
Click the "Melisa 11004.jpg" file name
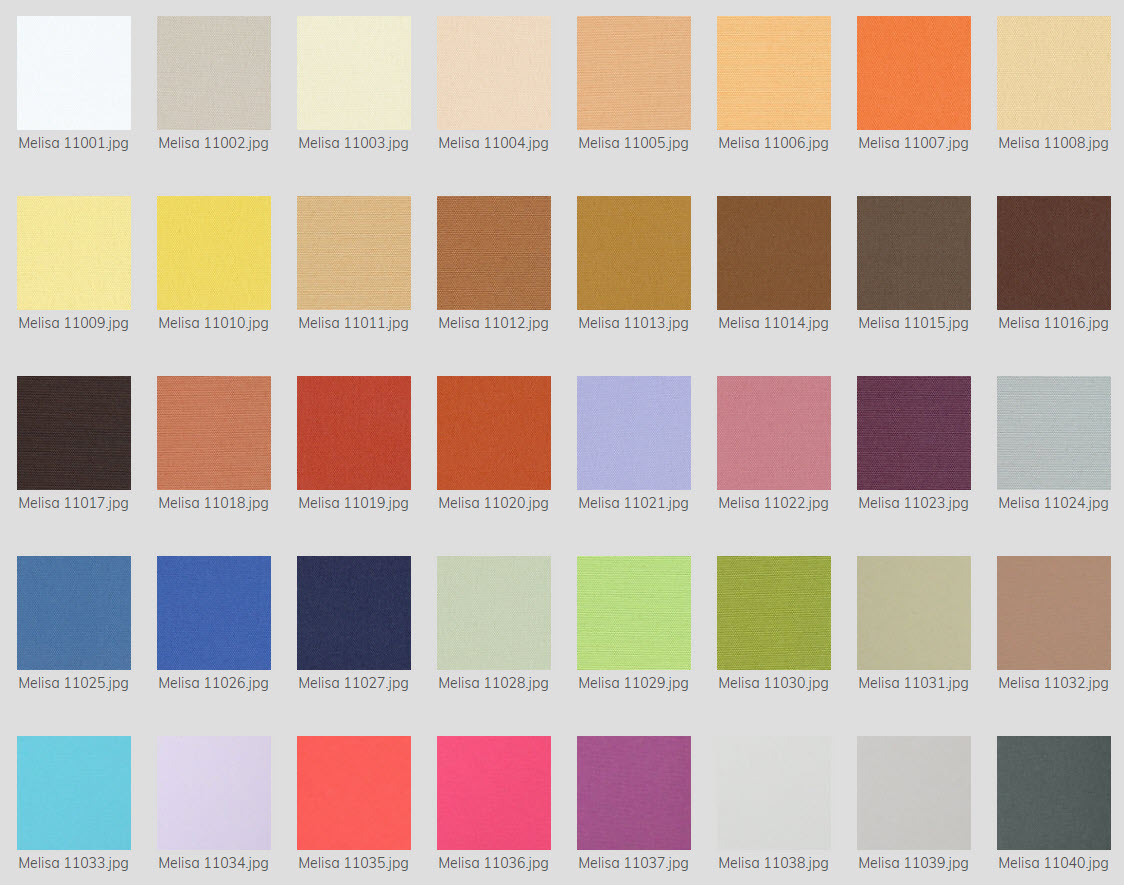[x=494, y=143]
